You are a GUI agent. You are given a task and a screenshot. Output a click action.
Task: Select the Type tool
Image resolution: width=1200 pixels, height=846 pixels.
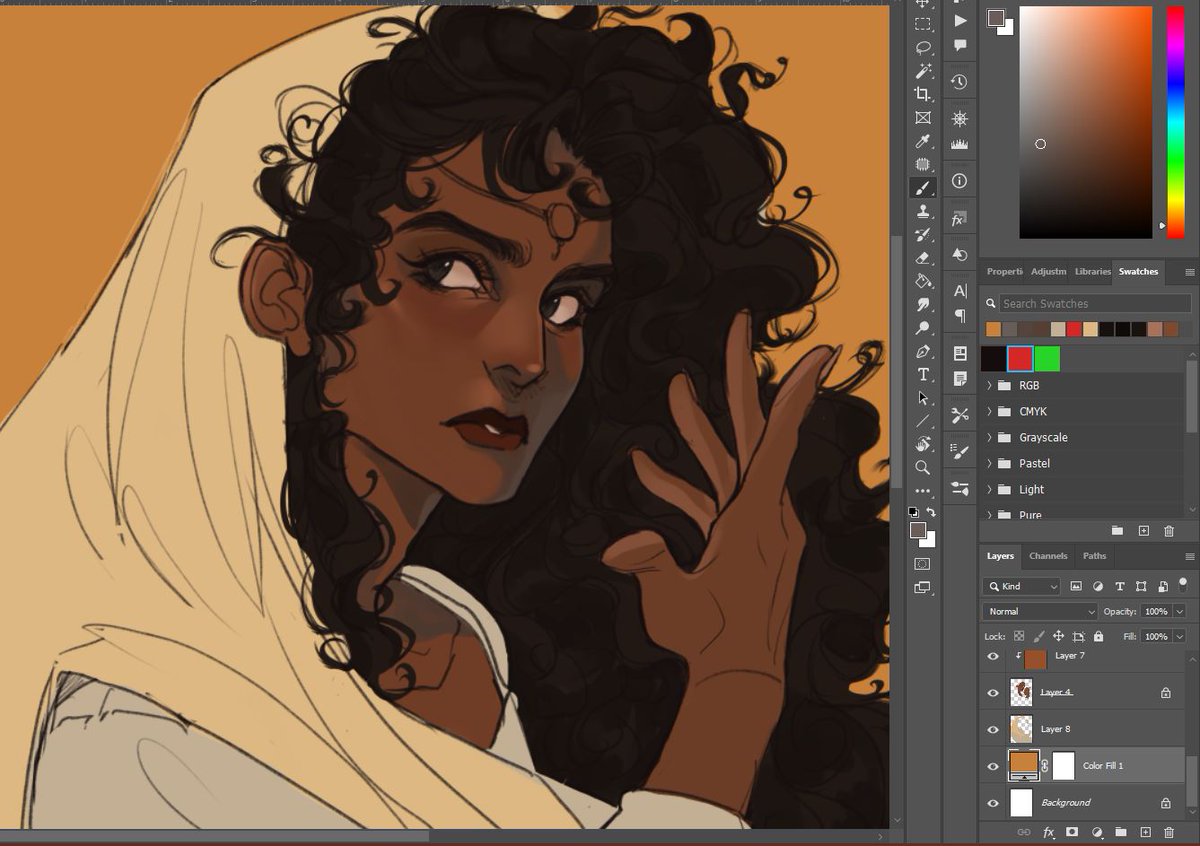923,375
